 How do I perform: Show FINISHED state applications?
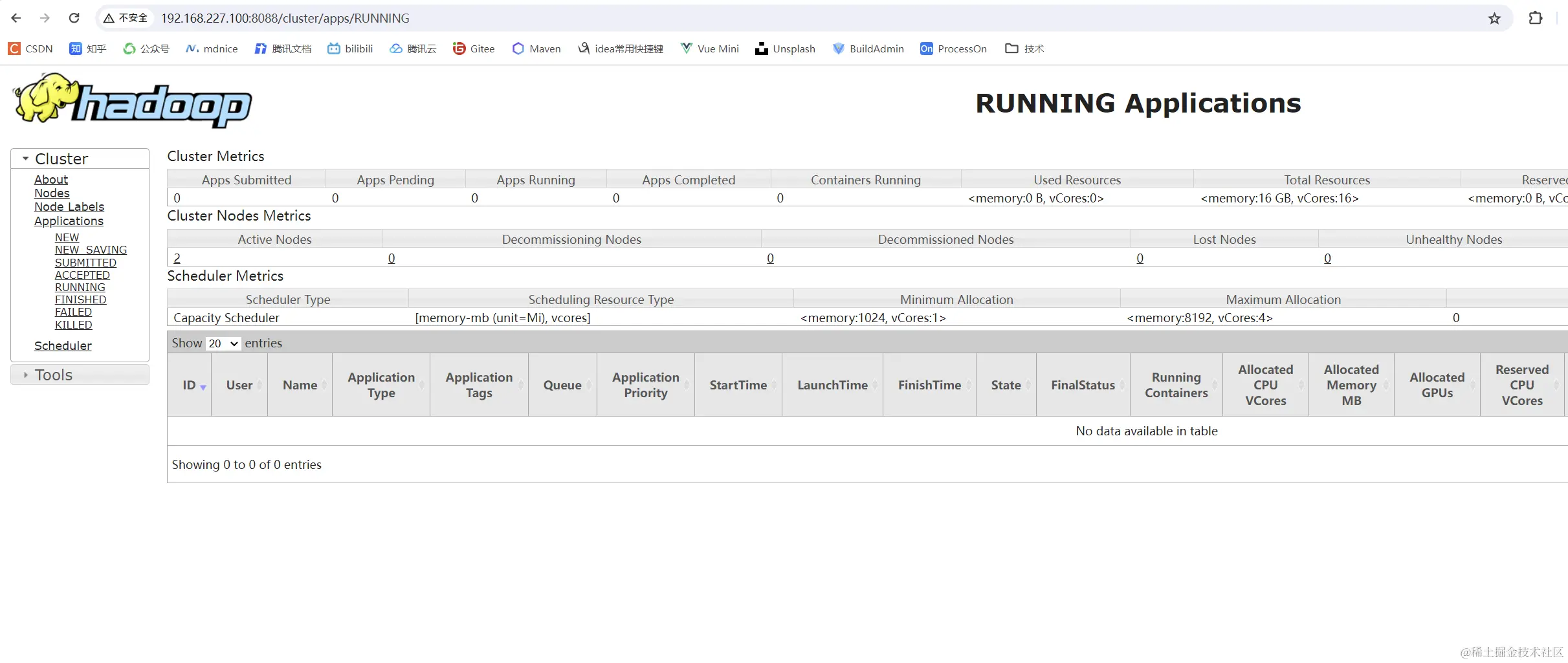pyautogui.click(x=80, y=299)
